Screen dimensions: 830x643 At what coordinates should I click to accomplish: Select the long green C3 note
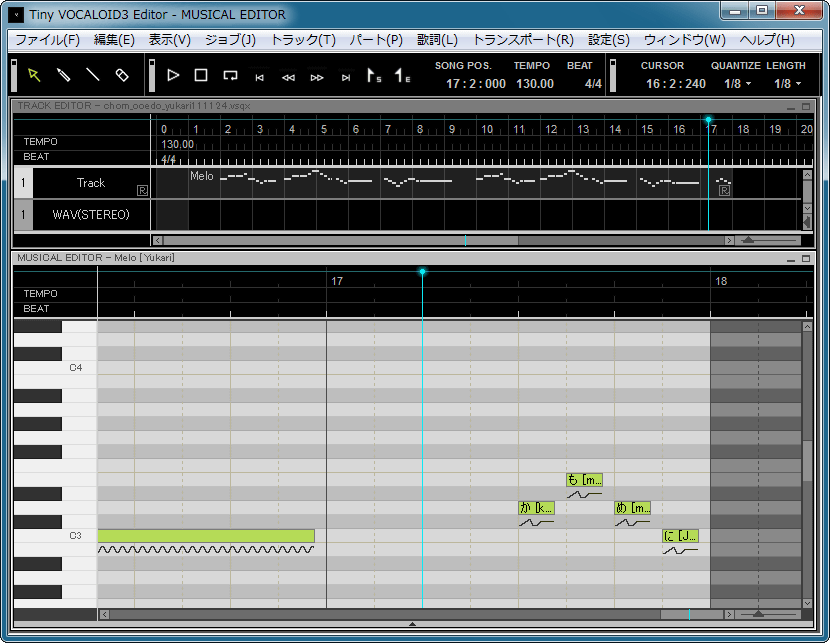206,536
